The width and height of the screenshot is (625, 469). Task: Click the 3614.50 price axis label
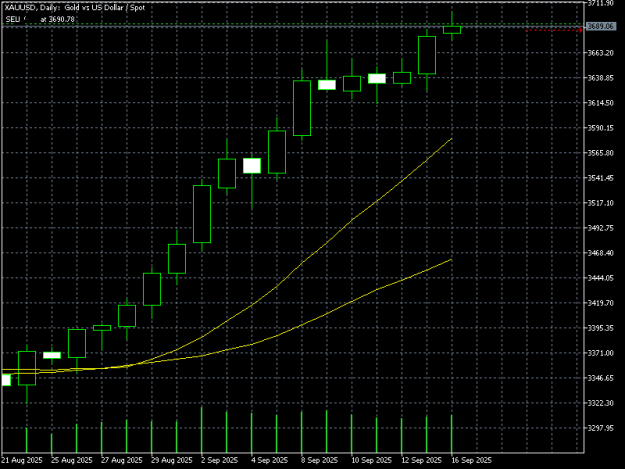601,103
